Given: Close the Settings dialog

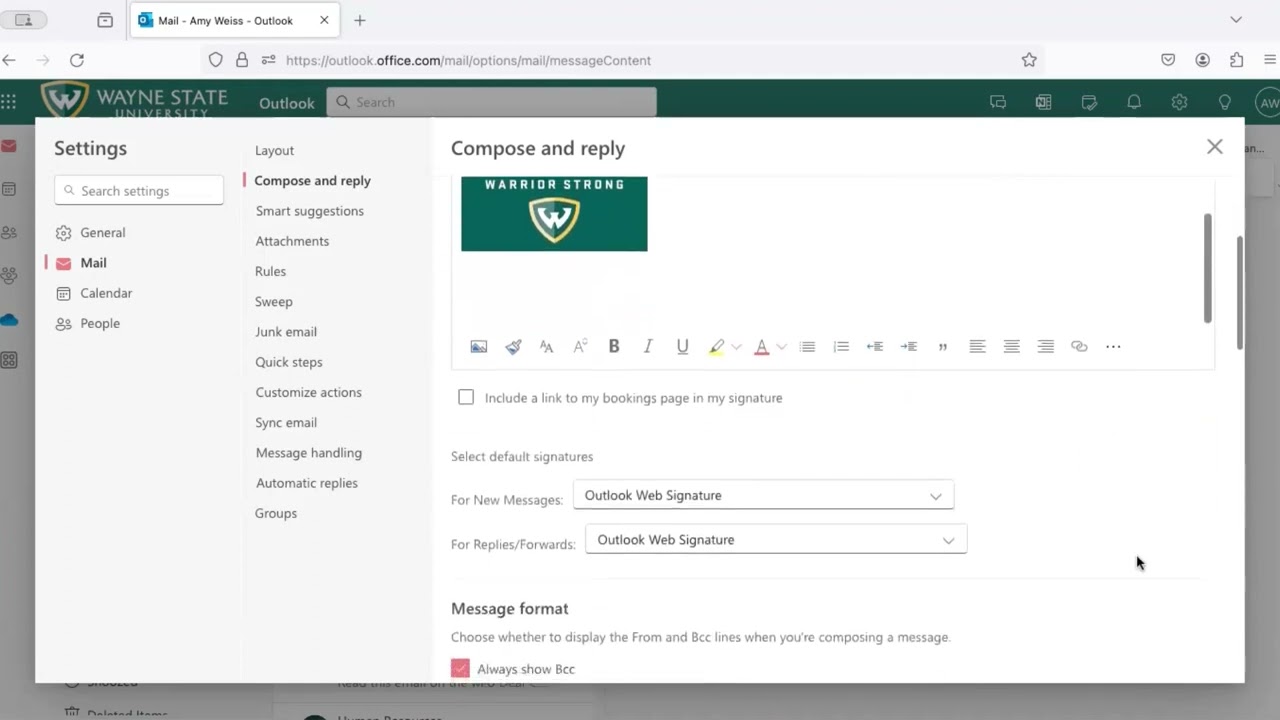Looking at the screenshot, I should point(1214,147).
